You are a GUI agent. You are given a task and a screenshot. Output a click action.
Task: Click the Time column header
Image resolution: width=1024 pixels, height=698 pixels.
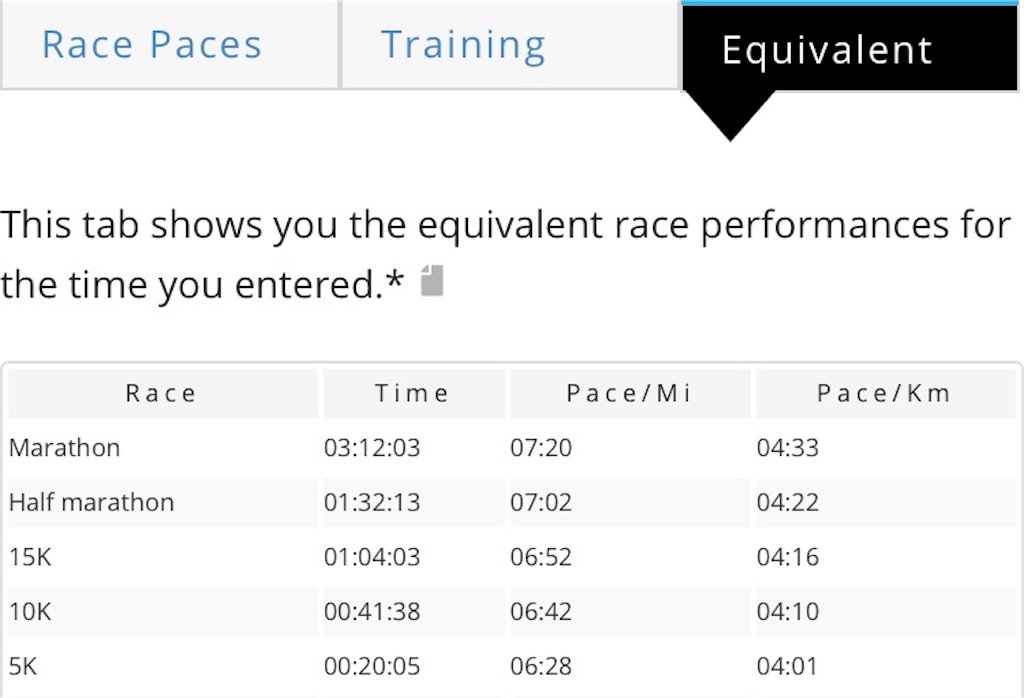(413, 393)
